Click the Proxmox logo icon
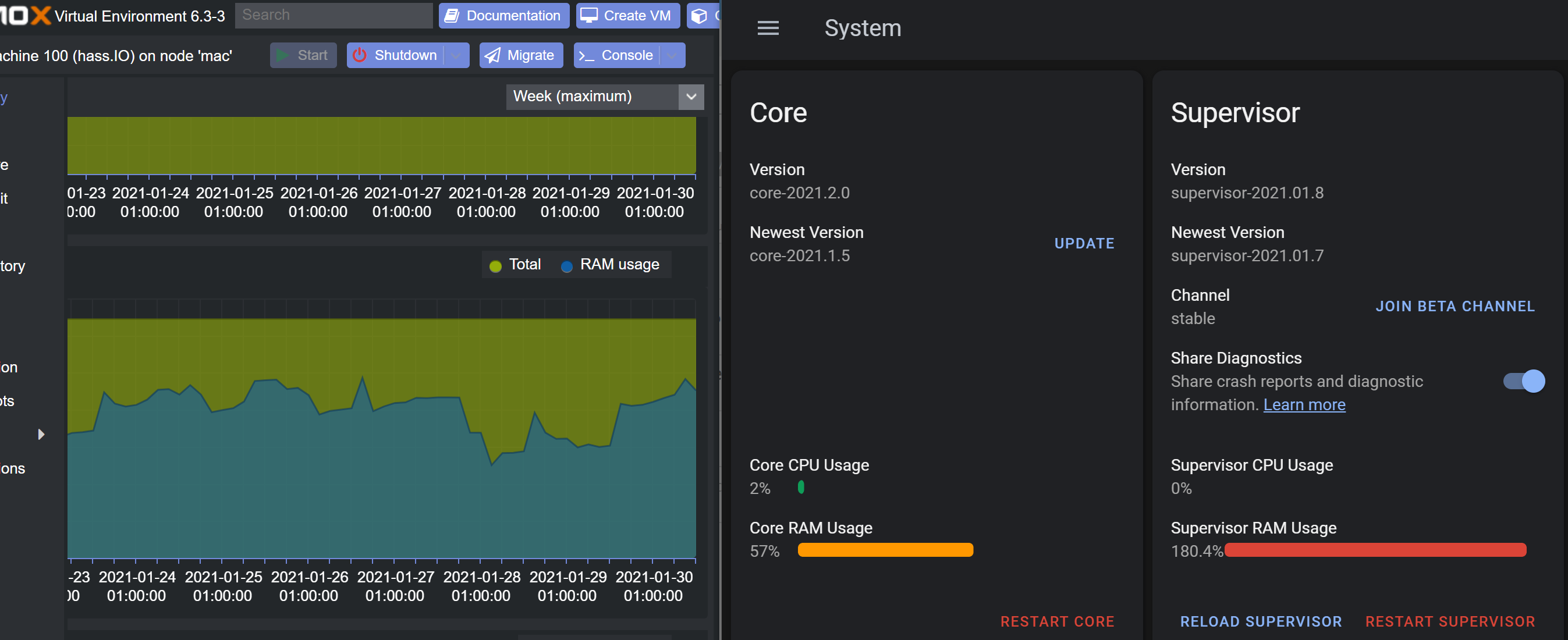 click(24, 15)
